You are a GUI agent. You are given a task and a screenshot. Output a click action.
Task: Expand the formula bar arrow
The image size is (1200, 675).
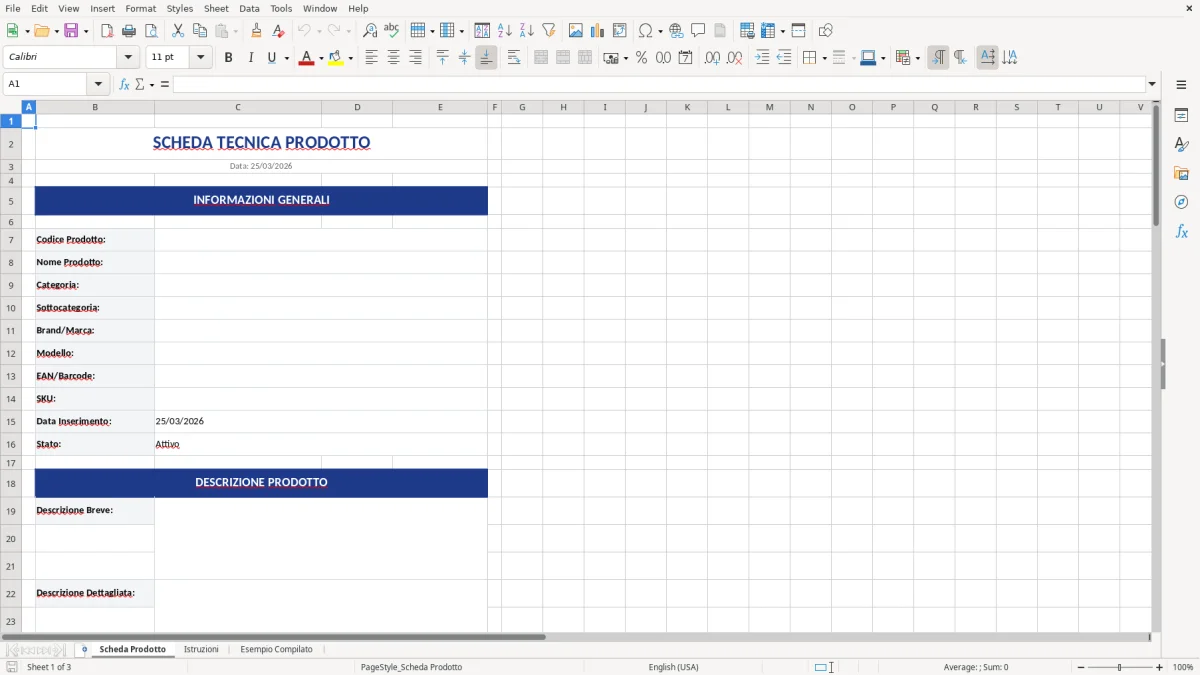(1152, 84)
